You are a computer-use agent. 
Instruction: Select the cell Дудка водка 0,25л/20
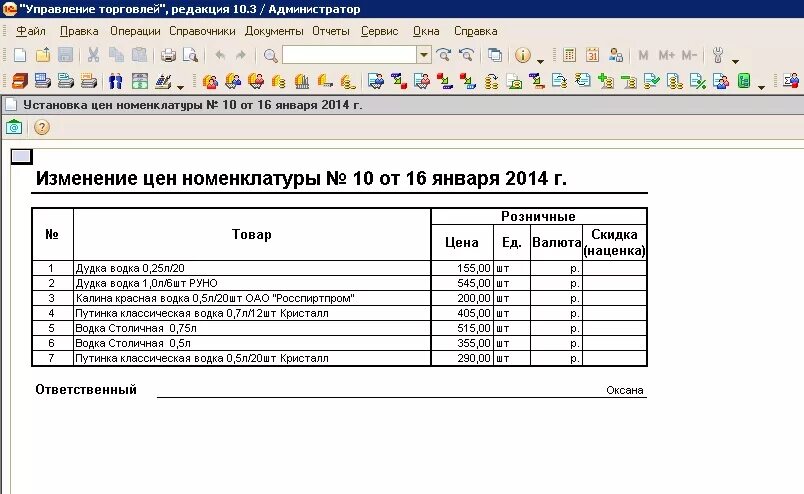pyautogui.click(x=252, y=268)
